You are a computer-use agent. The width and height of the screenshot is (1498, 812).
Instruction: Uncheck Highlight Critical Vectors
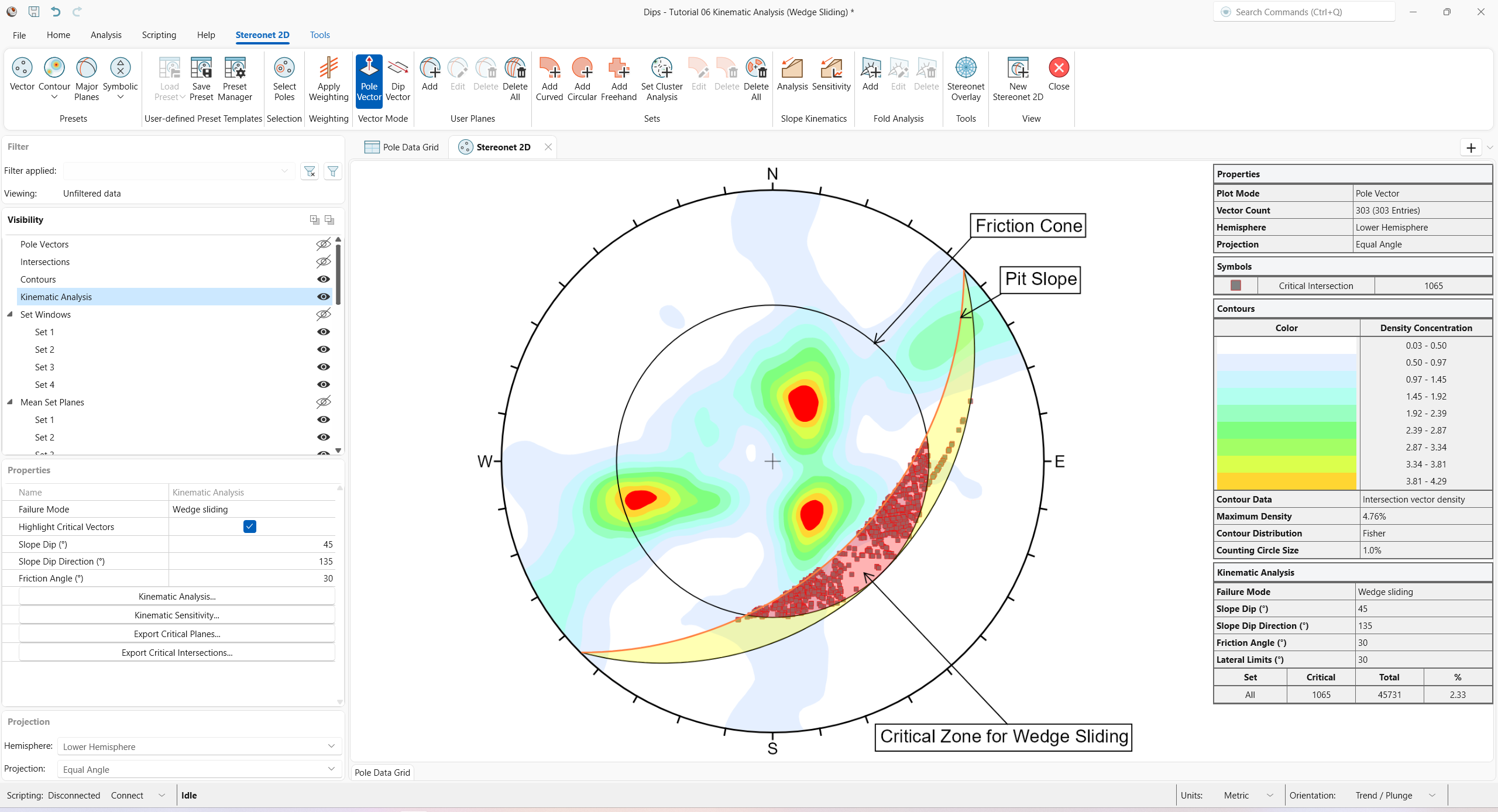click(250, 526)
